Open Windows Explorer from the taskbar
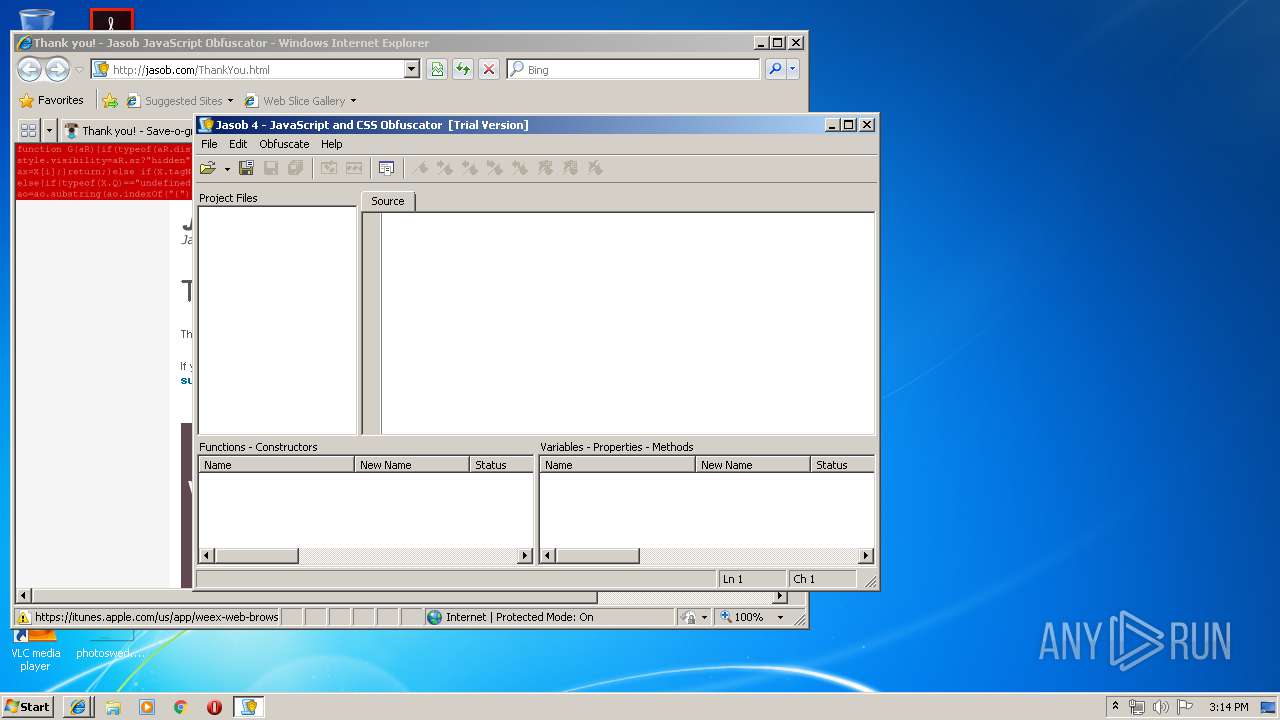Screen dimensions: 1280x720 click(x=113, y=706)
